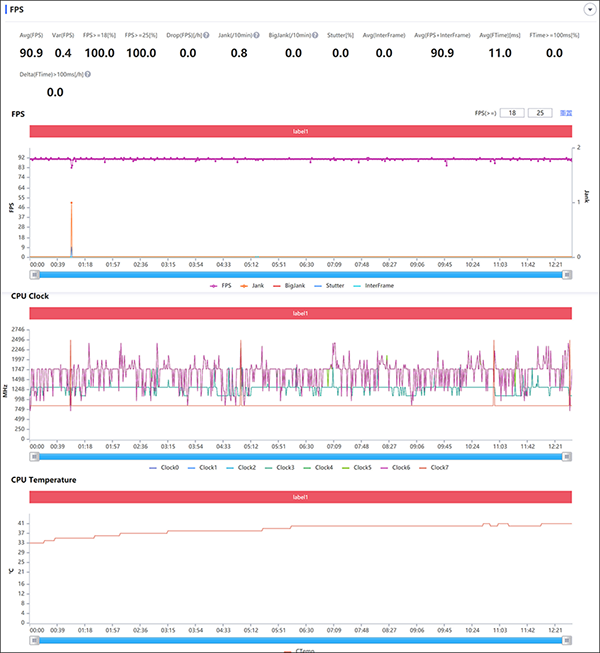Select the label1 bar above CPU Clock chart
600x653 pixels.
tap(300, 313)
